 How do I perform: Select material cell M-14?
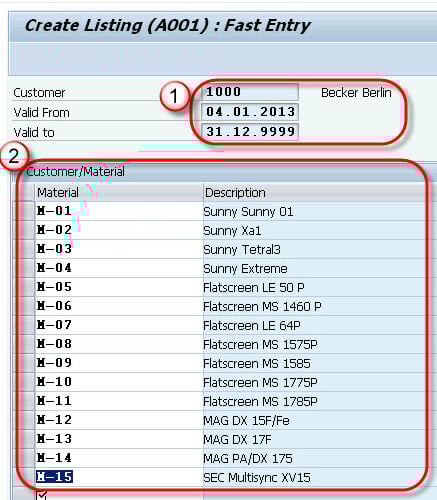pyautogui.click(x=119, y=458)
